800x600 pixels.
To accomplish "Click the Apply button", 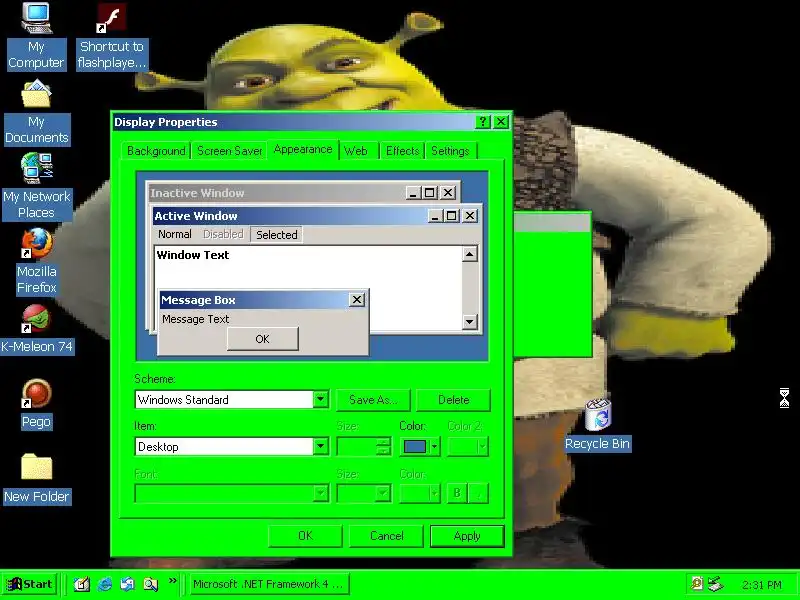I will [x=467, y=536].
